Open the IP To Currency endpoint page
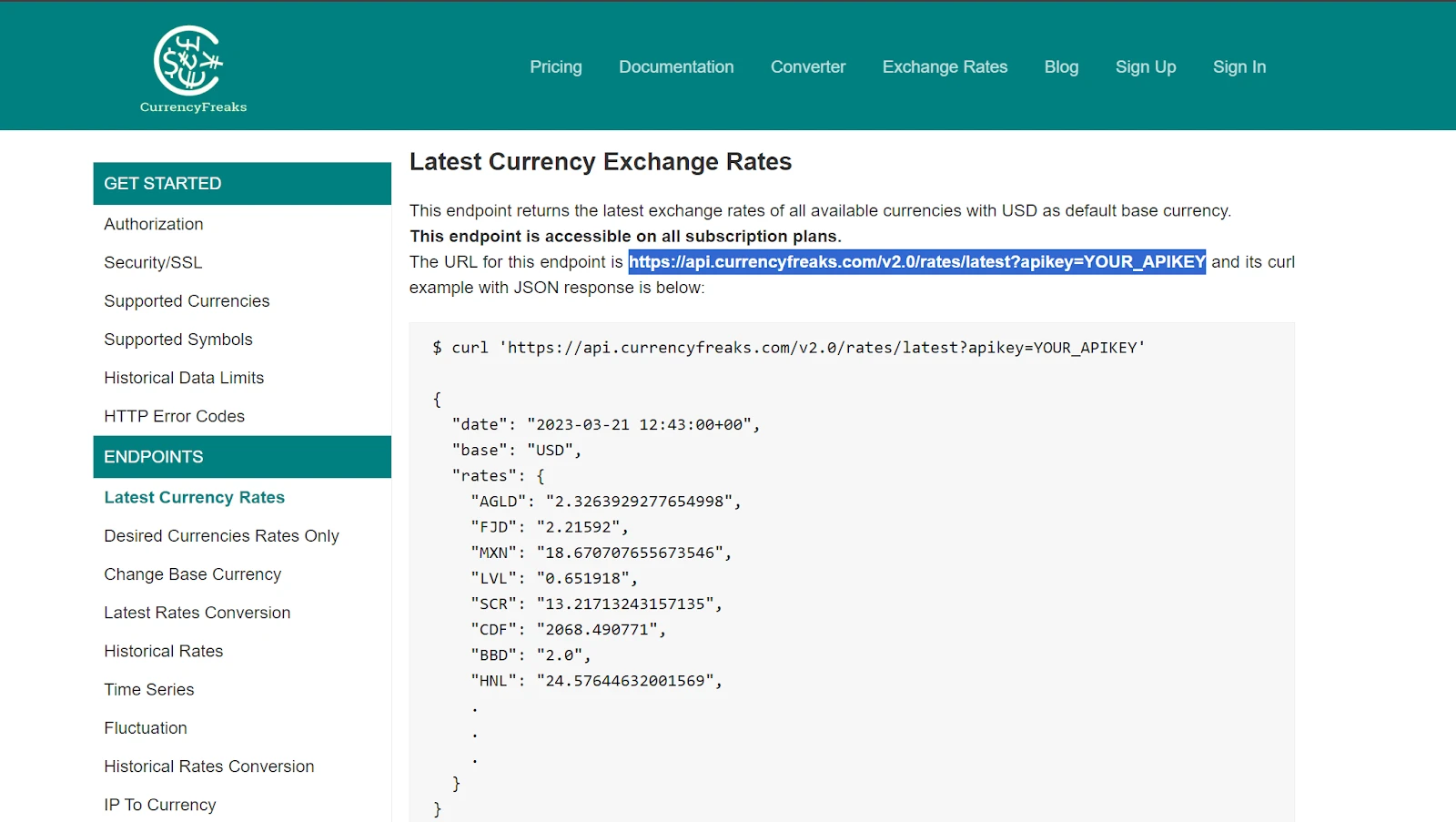Viewport: 1456px width, 822px height. tap(160, 804)
